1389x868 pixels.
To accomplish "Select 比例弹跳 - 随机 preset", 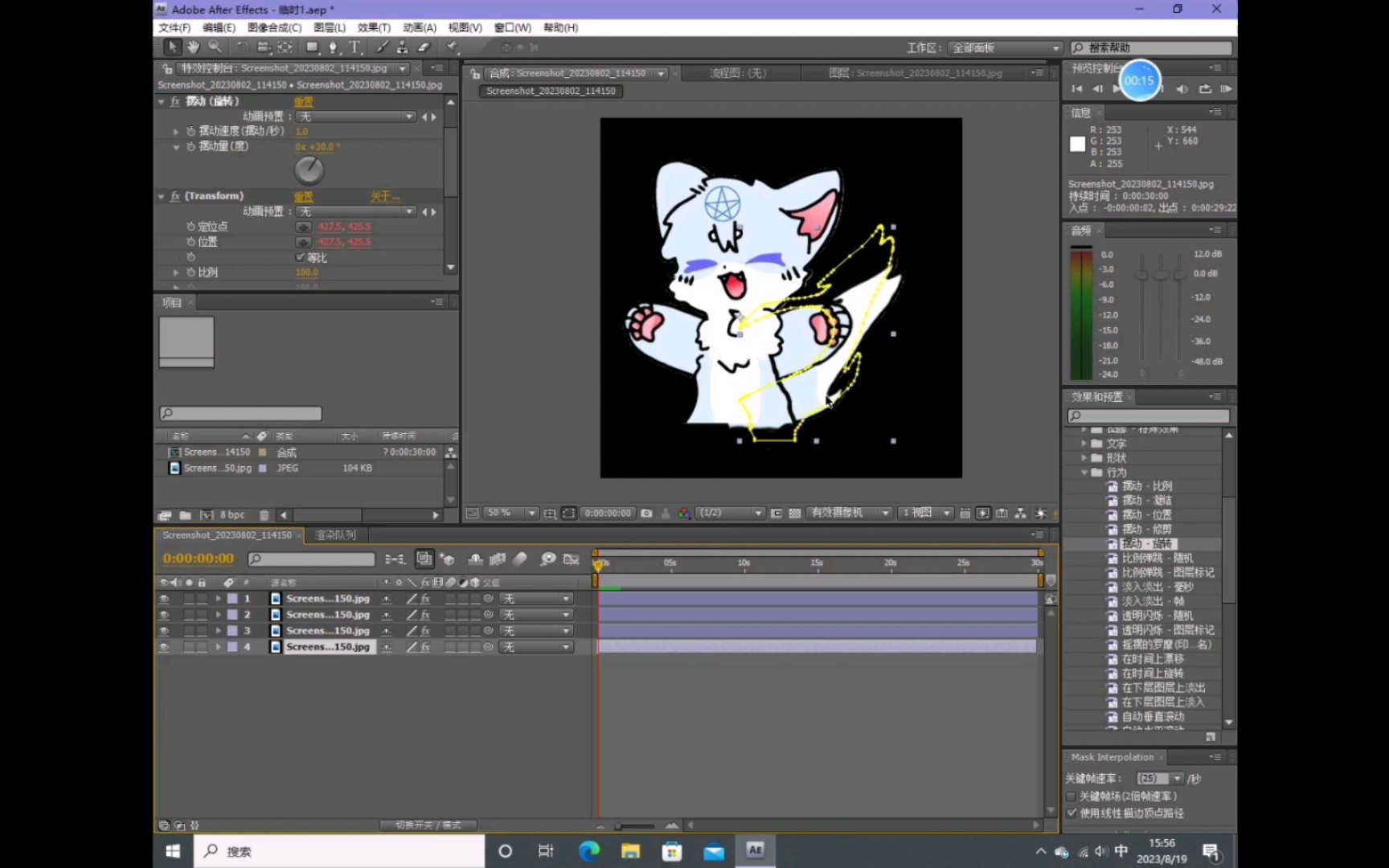I will pyautogui.click(x=1157, y=559).
